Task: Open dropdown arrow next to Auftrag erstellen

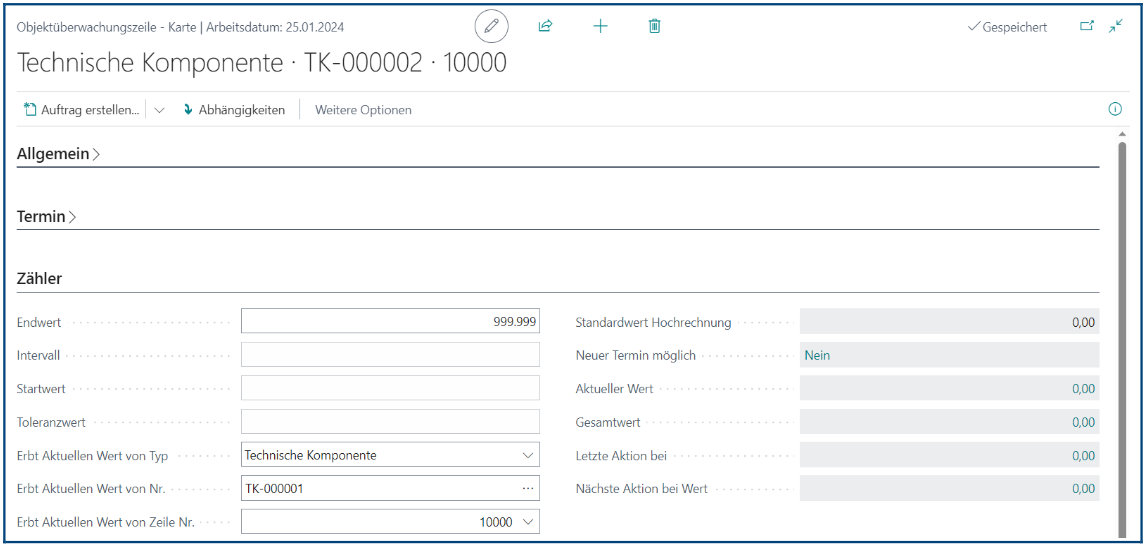Action: tap(160, 110)
